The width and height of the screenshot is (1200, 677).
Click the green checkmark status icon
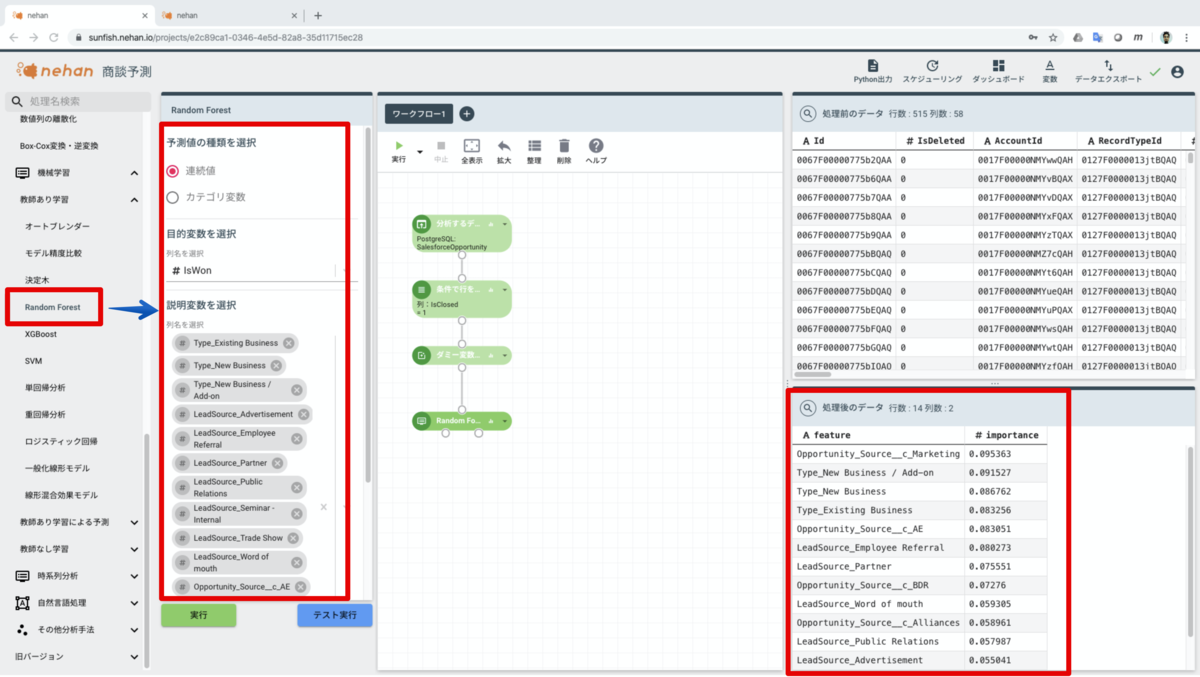1155,72
